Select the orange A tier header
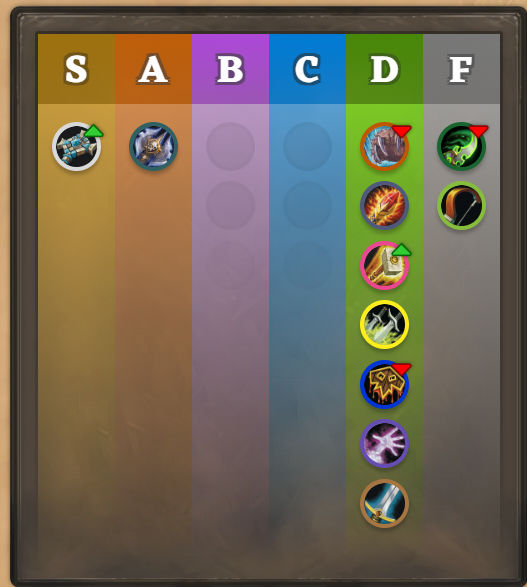The width and height of the screenshot is (527, 587). click(x=153, y=69)
